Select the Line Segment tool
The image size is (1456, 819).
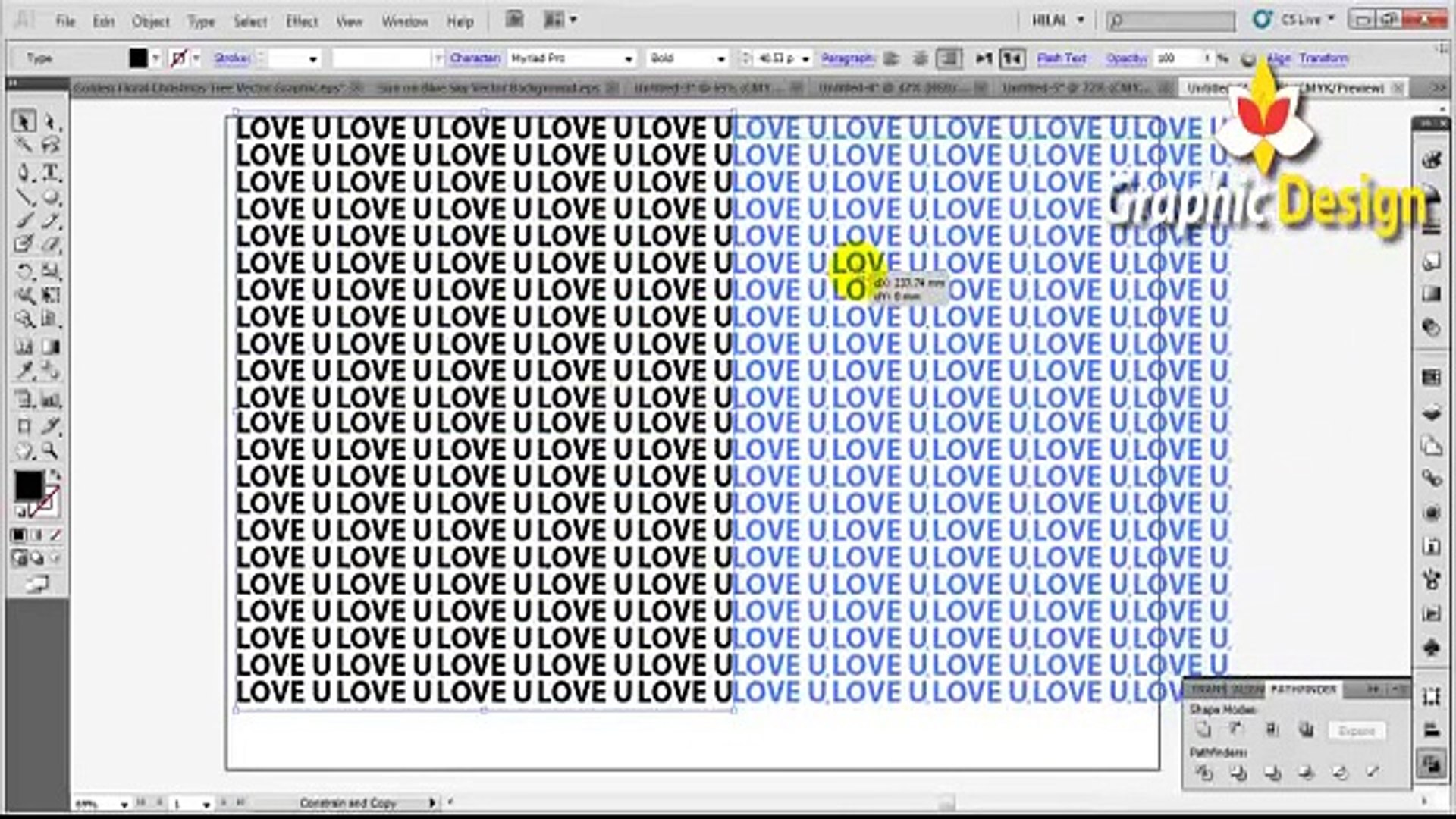pyautogui.click(x=24, y=197)
